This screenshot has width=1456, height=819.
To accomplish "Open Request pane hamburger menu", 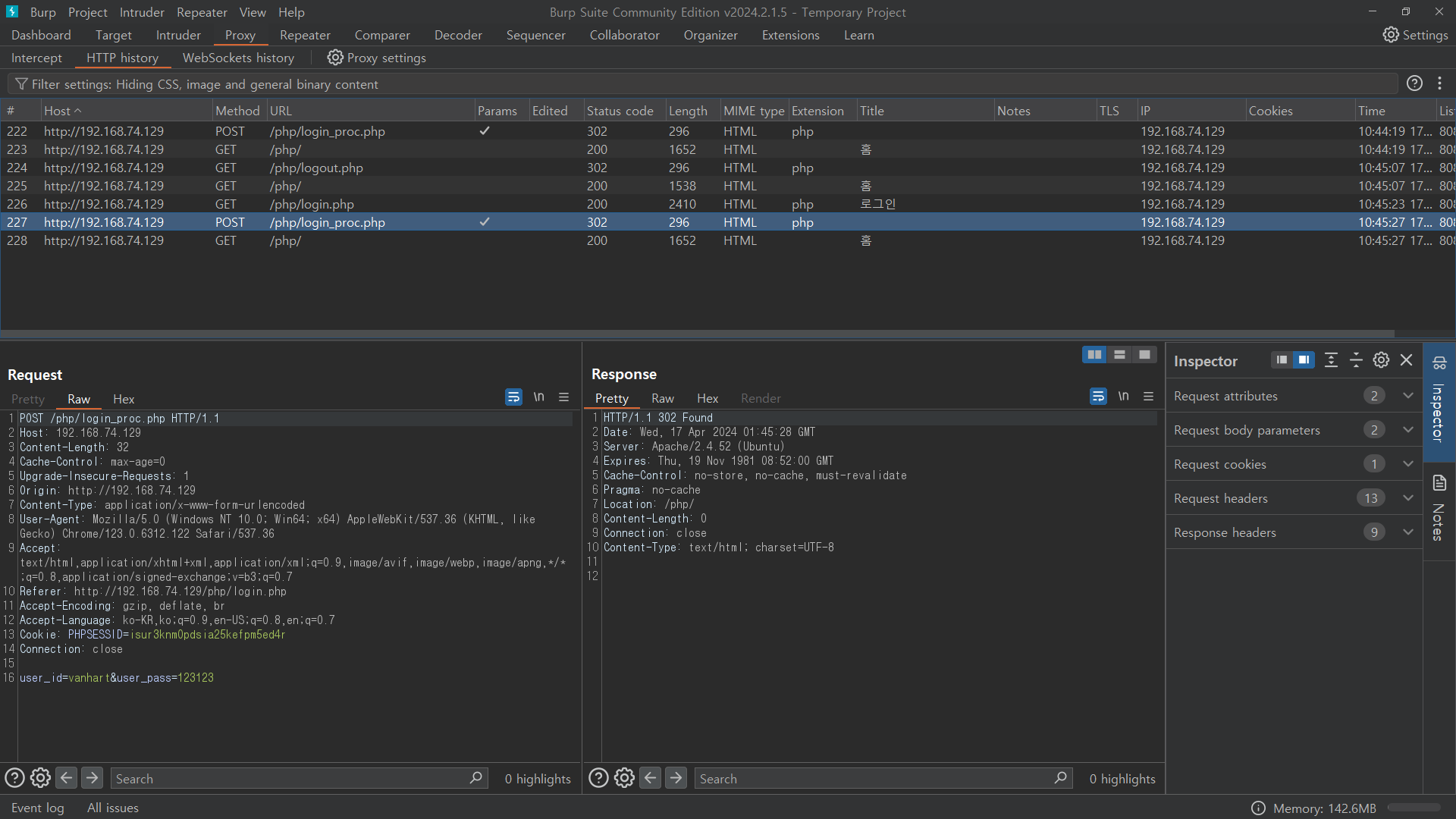I will point(563,397).
